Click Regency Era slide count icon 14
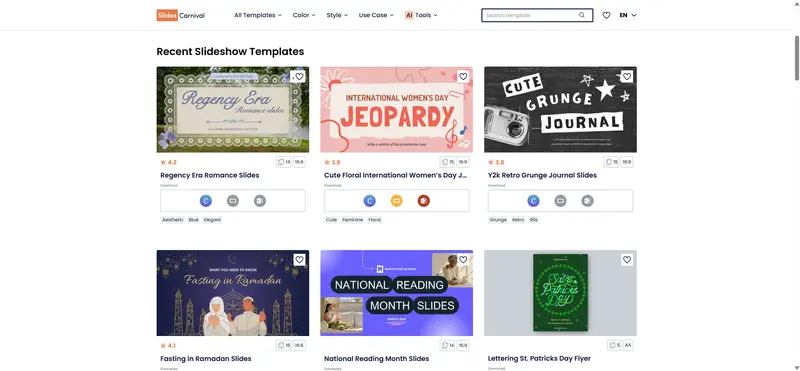This screenshot has height=371, width=800. (x=284, y=162)
